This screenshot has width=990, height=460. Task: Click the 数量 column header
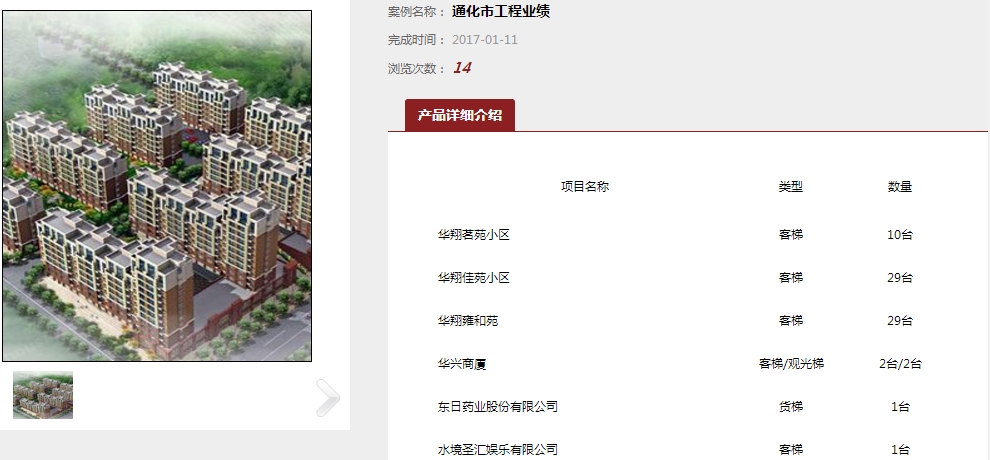pos(900,187)
